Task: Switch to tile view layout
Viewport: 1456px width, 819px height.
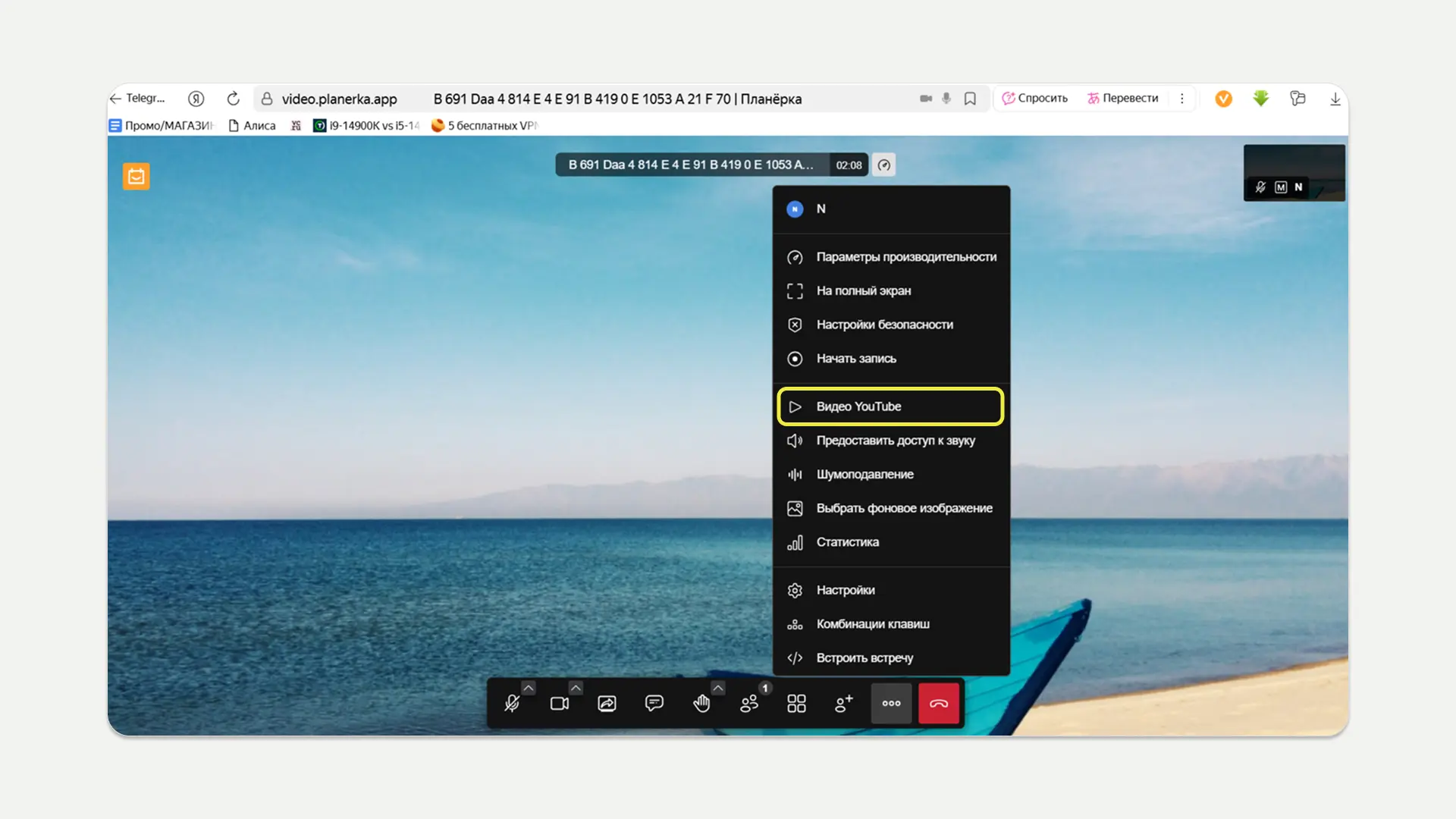Action: [x=796, y=704]
